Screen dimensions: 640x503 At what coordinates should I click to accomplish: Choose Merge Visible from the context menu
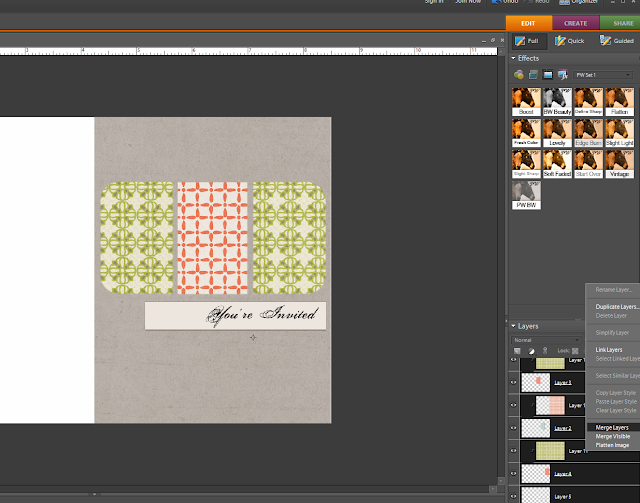pos(613,436)
